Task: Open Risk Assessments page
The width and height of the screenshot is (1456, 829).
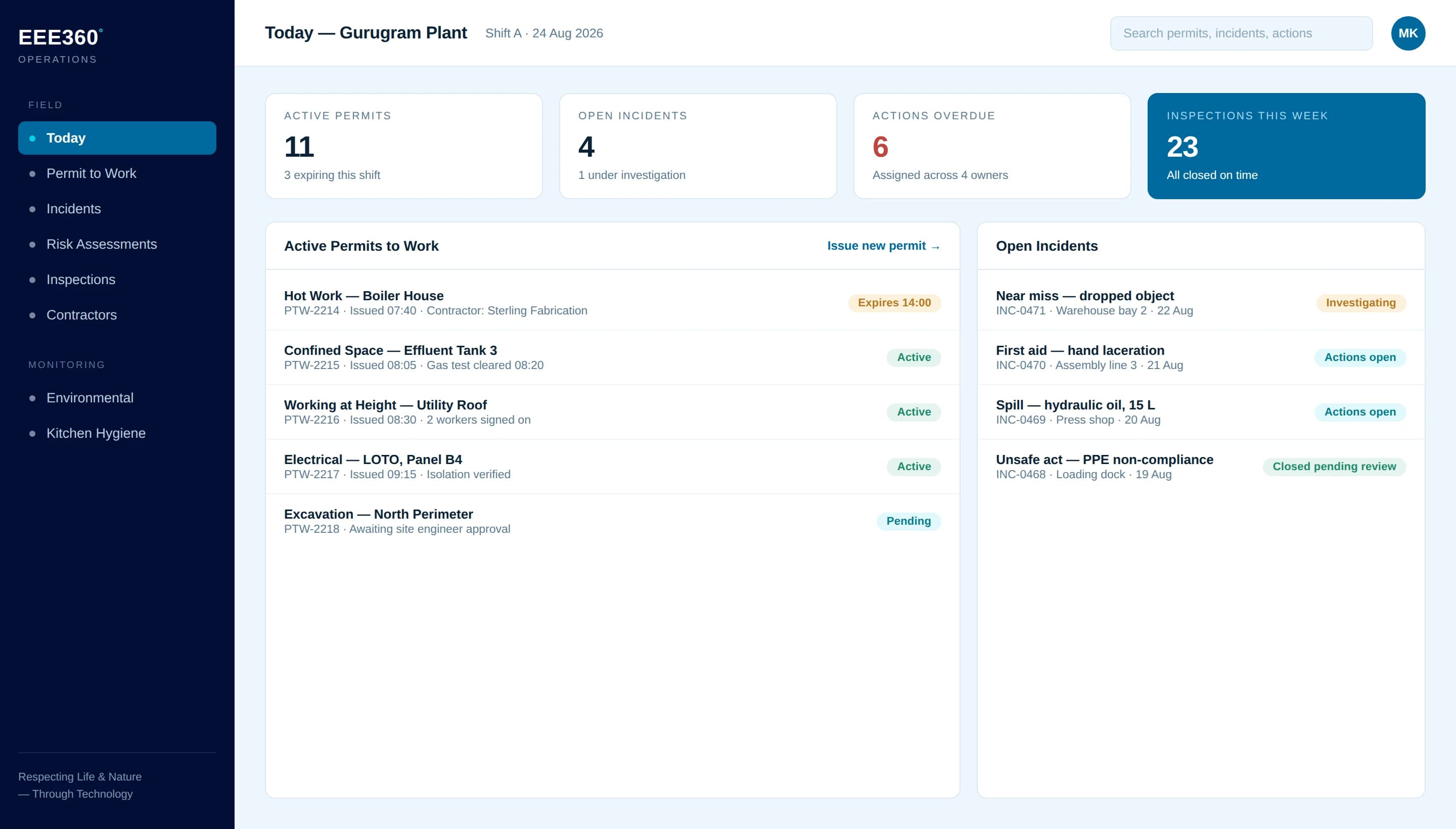Action: click(x=117, y=244)
